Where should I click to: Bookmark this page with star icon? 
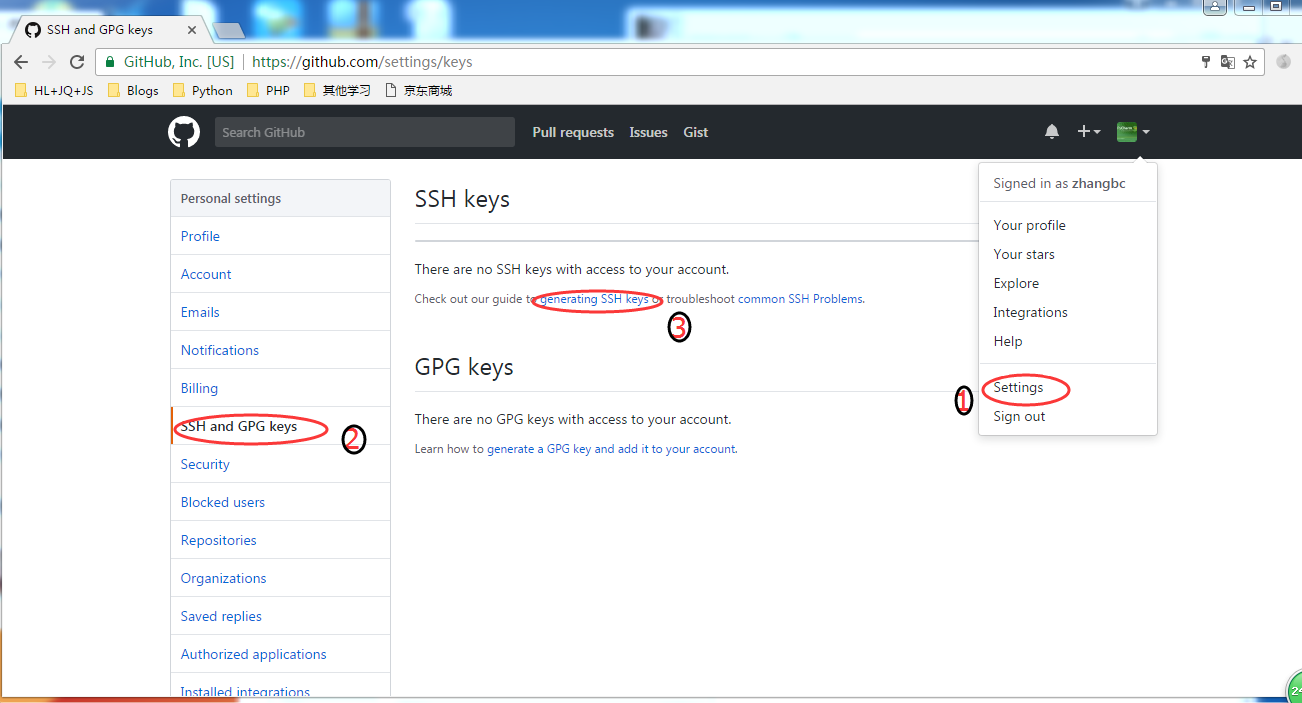coord(1250,62)
